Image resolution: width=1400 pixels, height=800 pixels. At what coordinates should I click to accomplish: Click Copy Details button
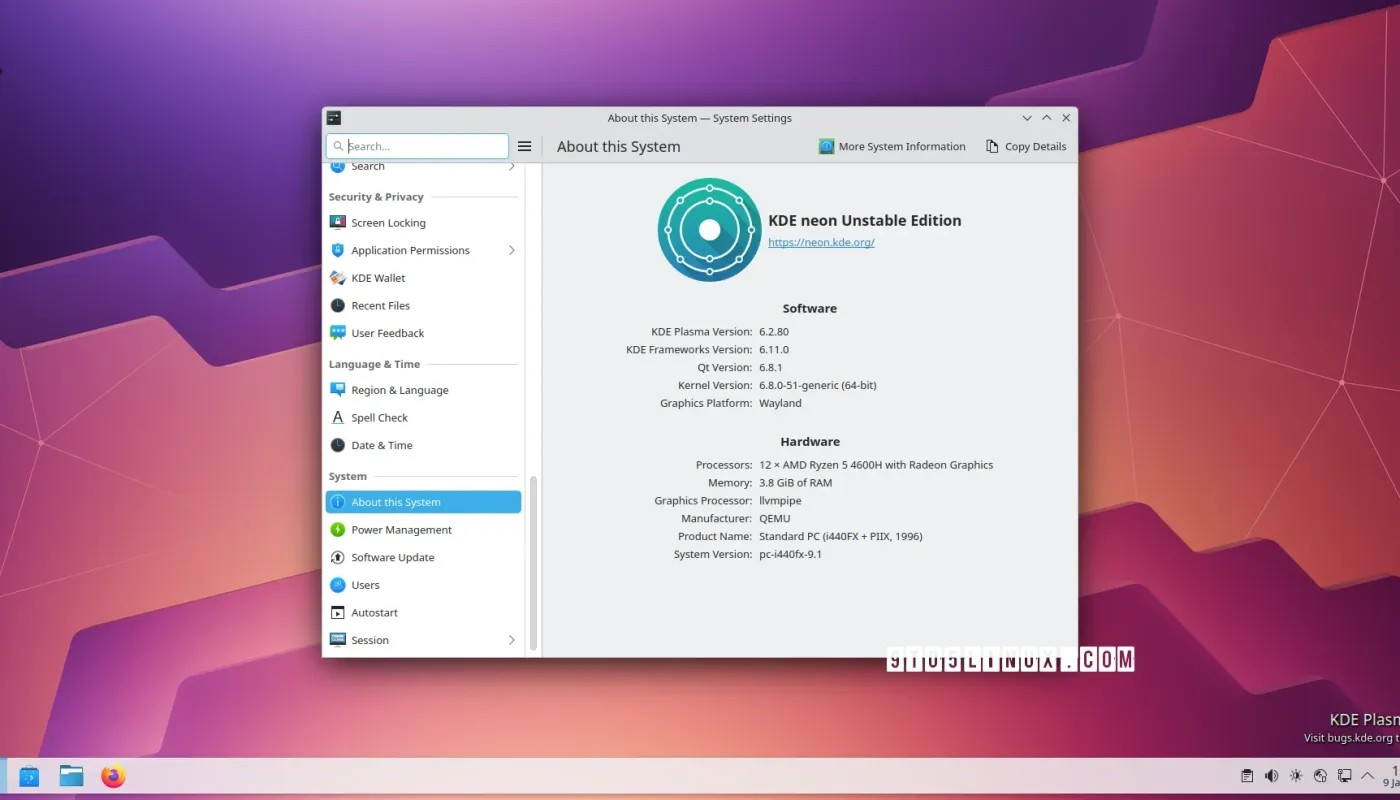(1026, 146)
